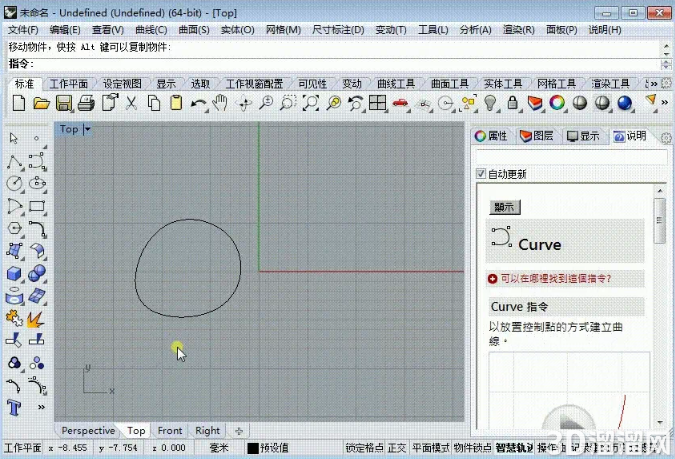Switch to the Right viewport tab
Viewport: 675px width, 459px height.
[207, 431]
